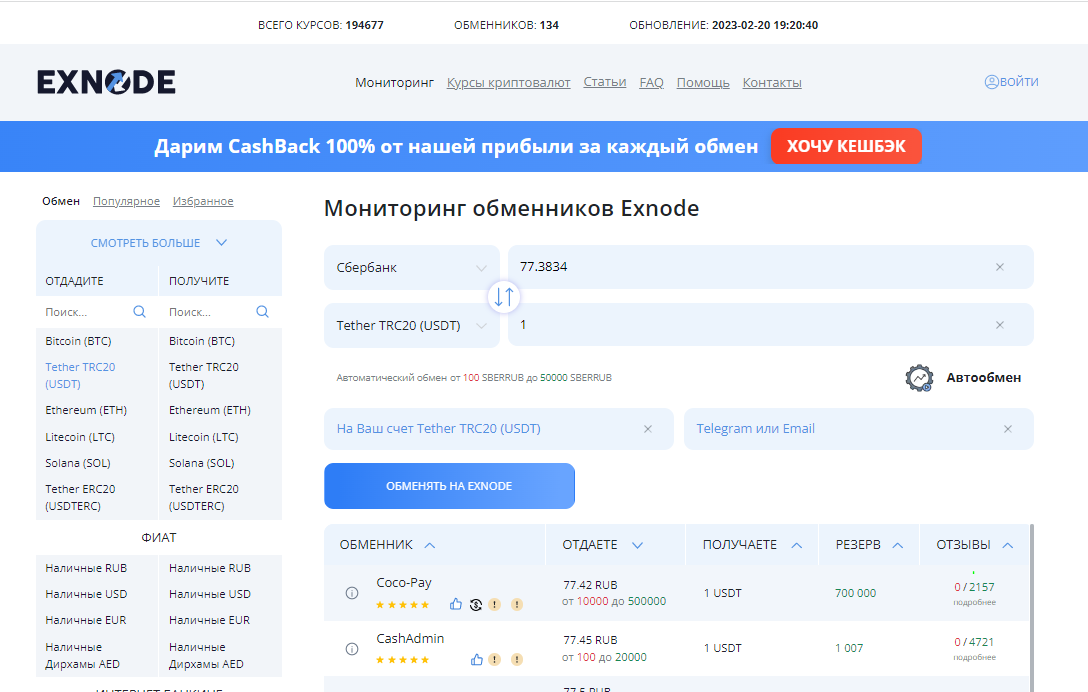Open the Coco-Pay exchanger link
The image size is (1088, 692).
404,582
